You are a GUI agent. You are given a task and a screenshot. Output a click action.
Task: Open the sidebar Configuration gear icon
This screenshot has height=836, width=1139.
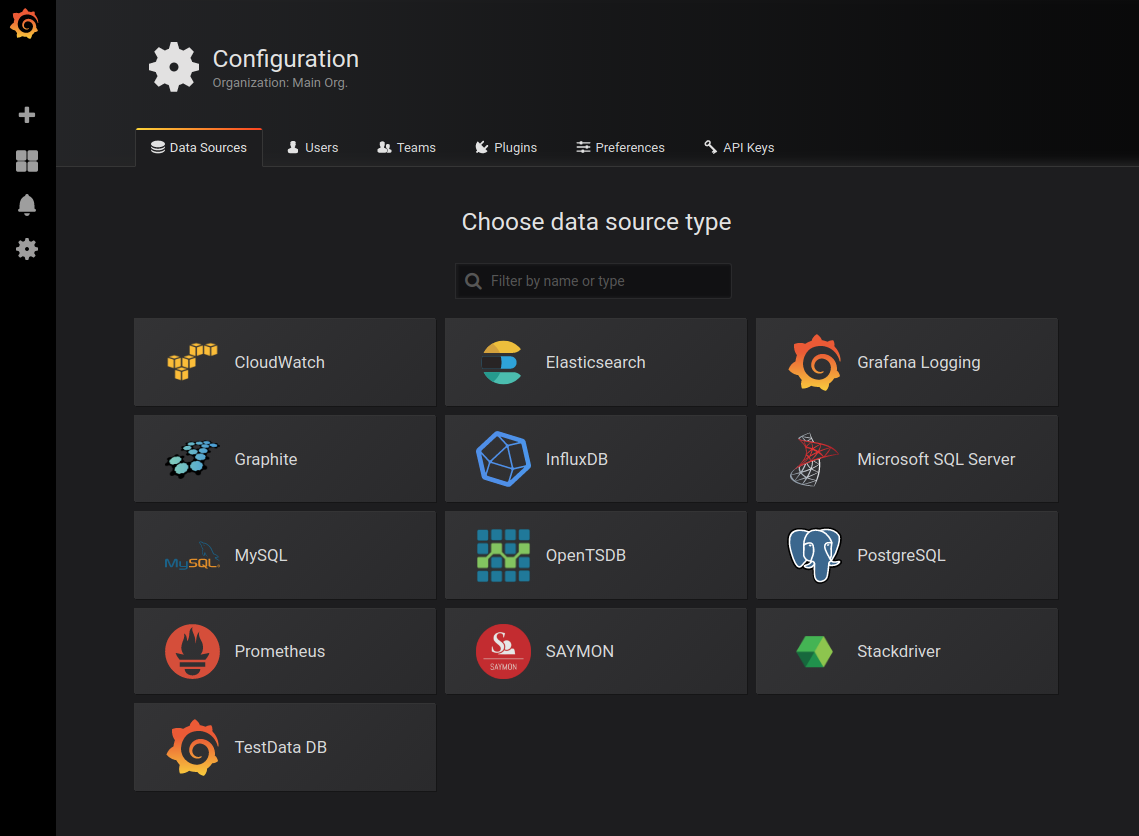coord(27,249)
